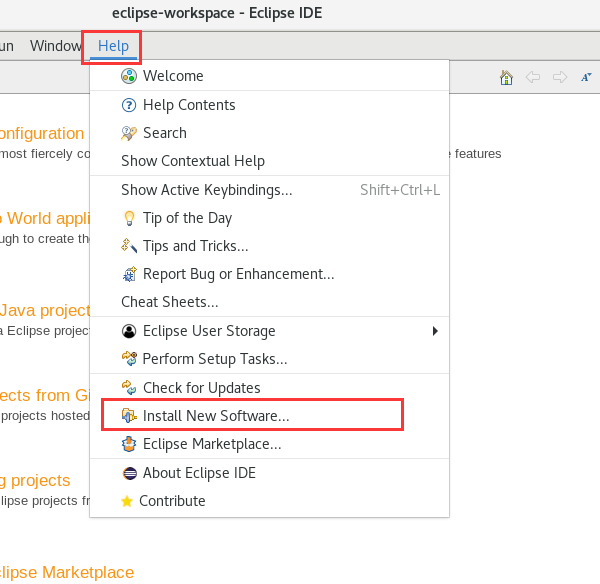
Task: Click the forward navigation arrow
Action: coord(560,77)
